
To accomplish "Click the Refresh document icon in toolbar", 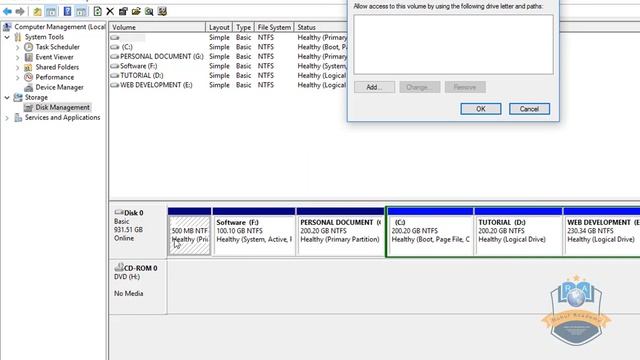I will pos(98,11).
